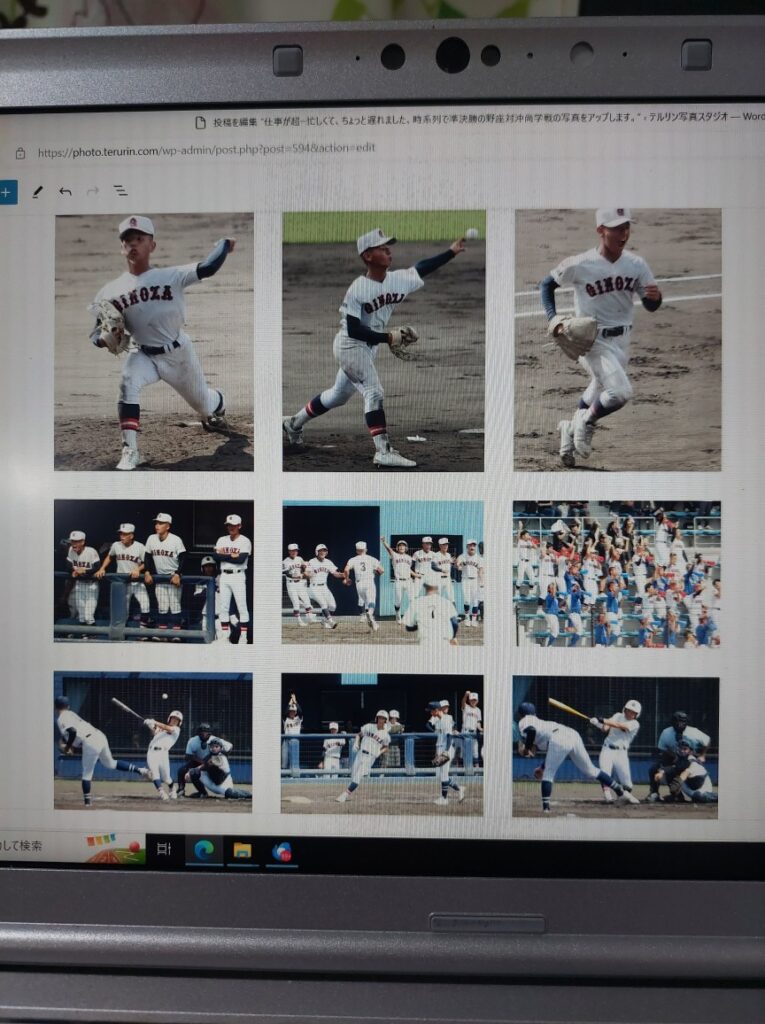Select the pencil Tools icon in editor toolbar

click(38, 191)
